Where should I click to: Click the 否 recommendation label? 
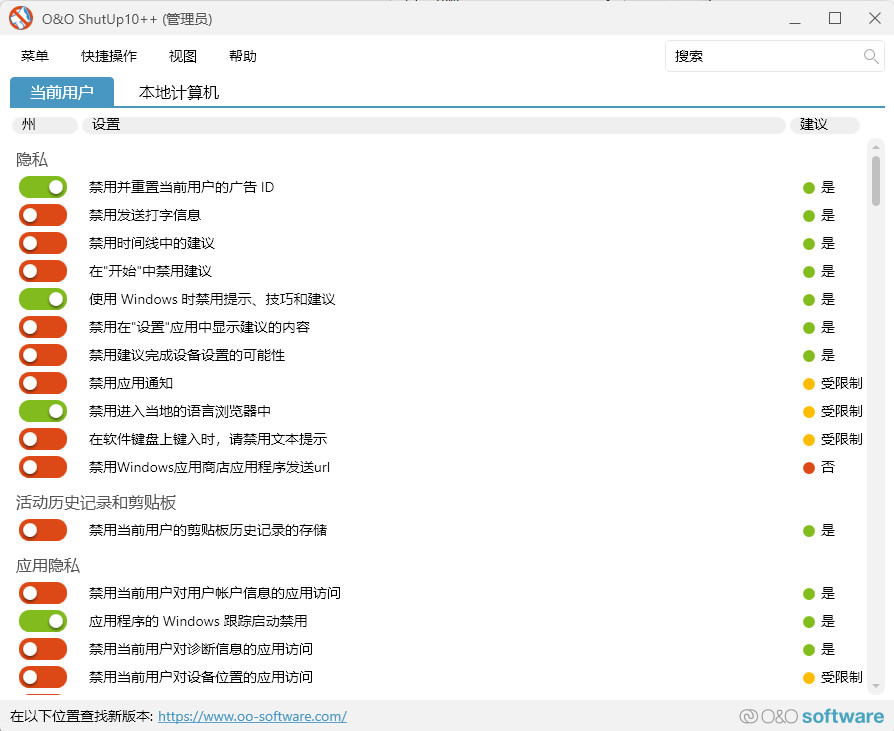827,468
